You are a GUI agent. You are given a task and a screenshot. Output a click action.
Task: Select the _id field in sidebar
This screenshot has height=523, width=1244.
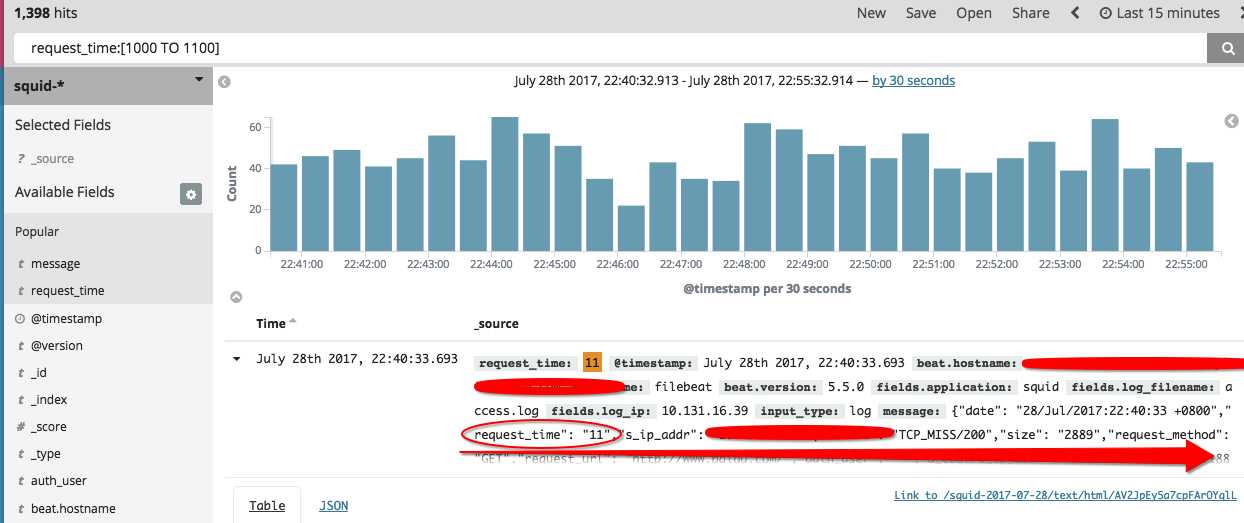(x=39, y=372)
